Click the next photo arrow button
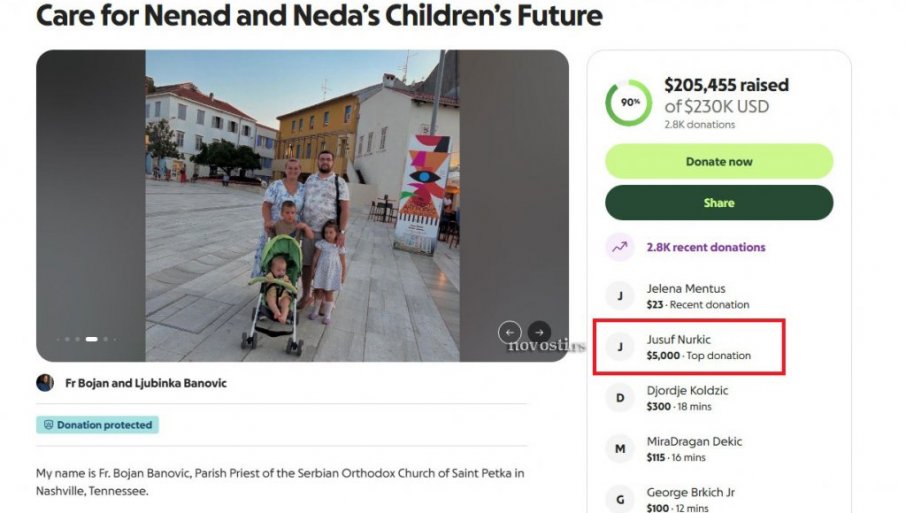Image resolution: width=906 pixels, height=513 pixels. coord(539,332)
